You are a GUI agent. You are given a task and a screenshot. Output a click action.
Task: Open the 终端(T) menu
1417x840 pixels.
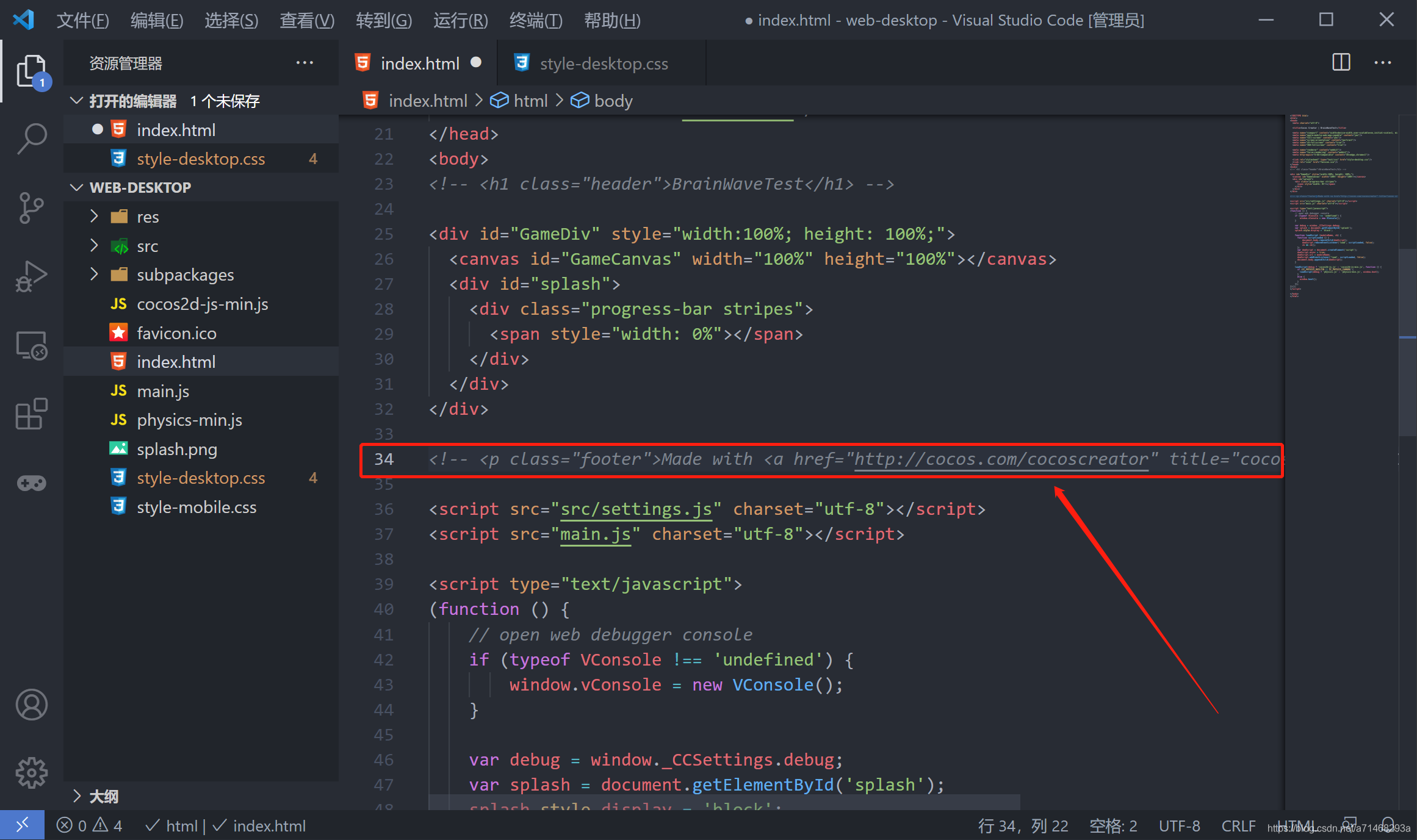535,21
